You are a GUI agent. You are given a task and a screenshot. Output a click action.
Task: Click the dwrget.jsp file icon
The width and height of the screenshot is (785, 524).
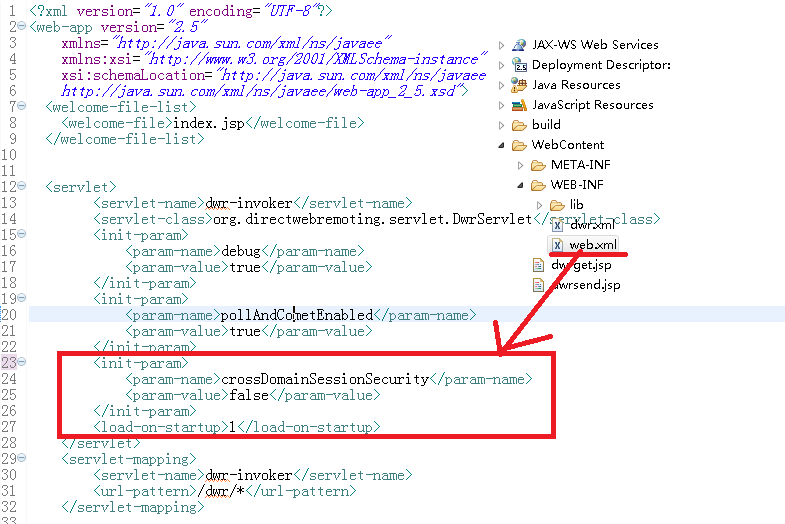pos(538,265)
